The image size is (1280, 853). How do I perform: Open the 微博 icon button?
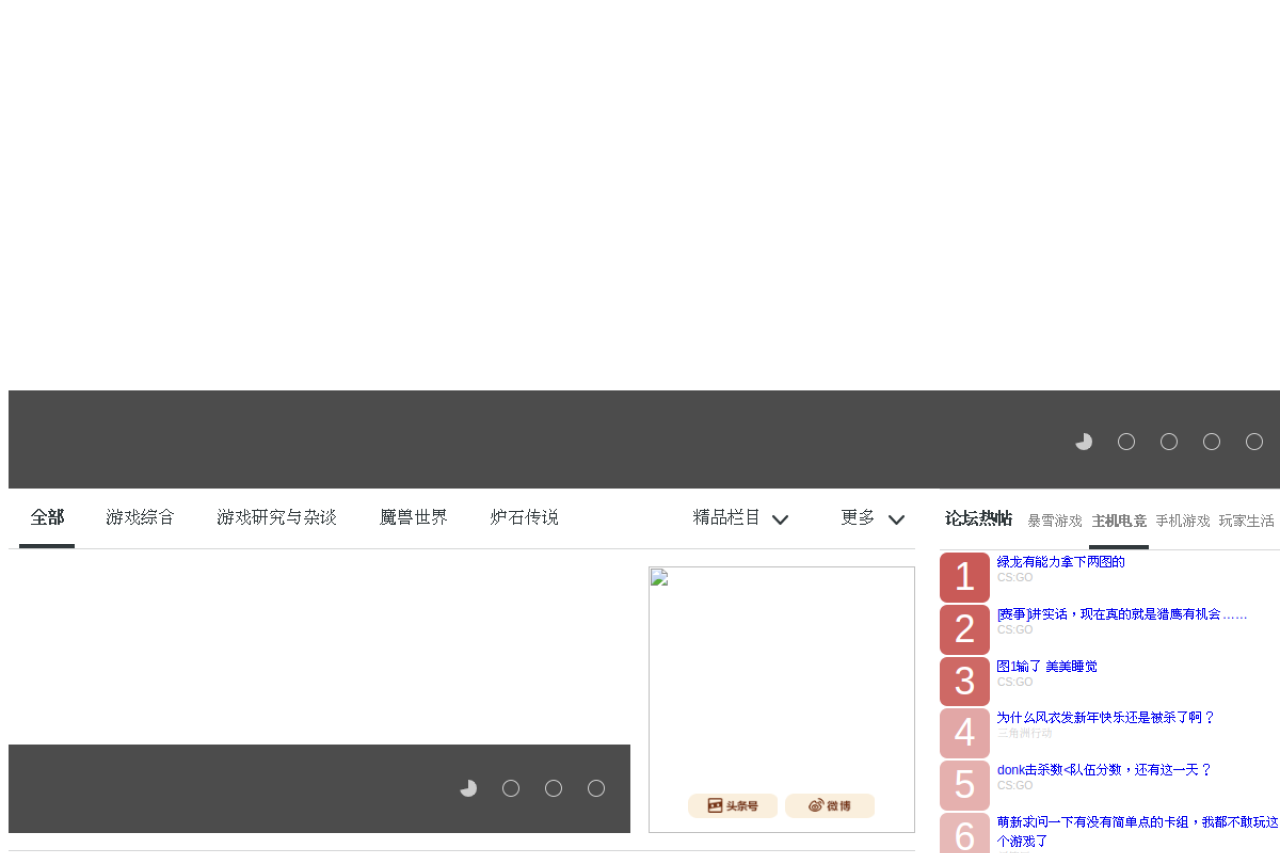(829, 806)
